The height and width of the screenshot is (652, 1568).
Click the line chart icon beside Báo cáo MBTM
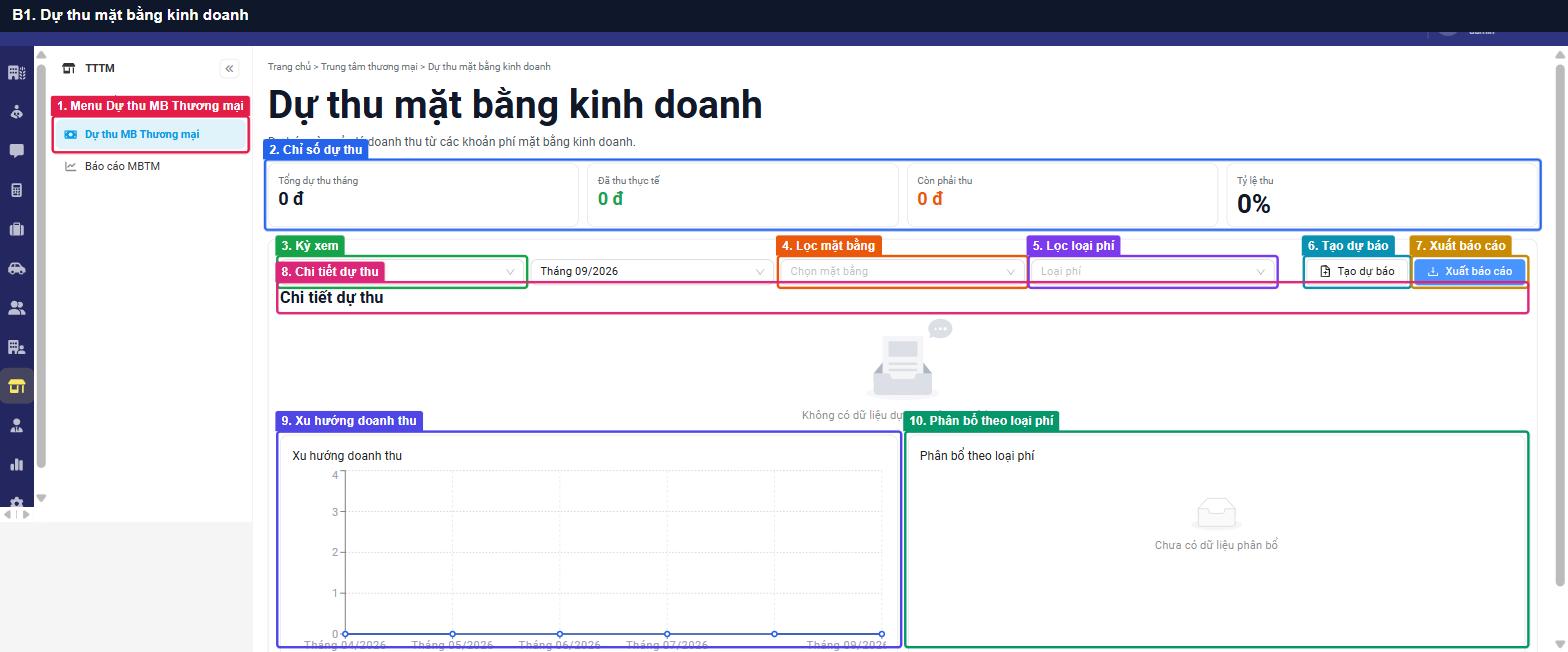pyautogui.click(x=71, y=166)
